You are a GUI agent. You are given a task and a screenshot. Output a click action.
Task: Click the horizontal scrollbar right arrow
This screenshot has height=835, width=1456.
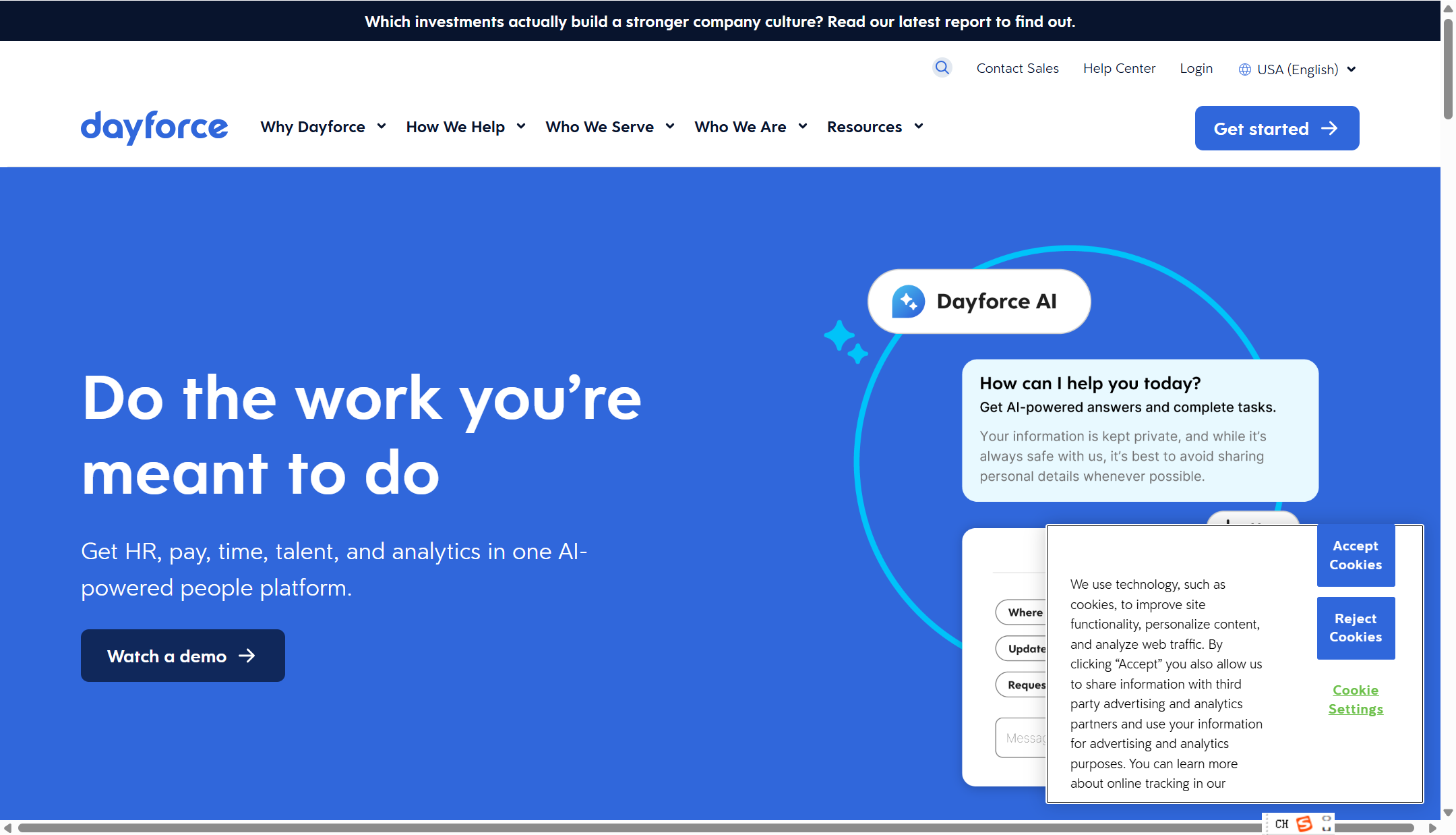pos(1432,828)
